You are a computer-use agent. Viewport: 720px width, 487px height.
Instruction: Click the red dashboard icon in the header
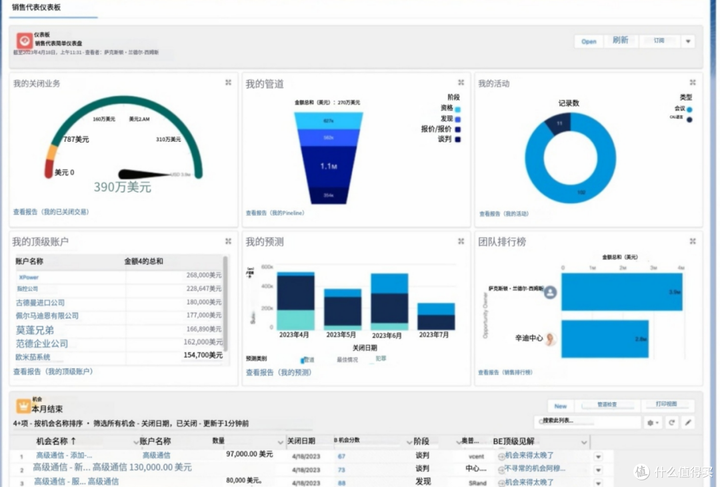click(24, 41)
